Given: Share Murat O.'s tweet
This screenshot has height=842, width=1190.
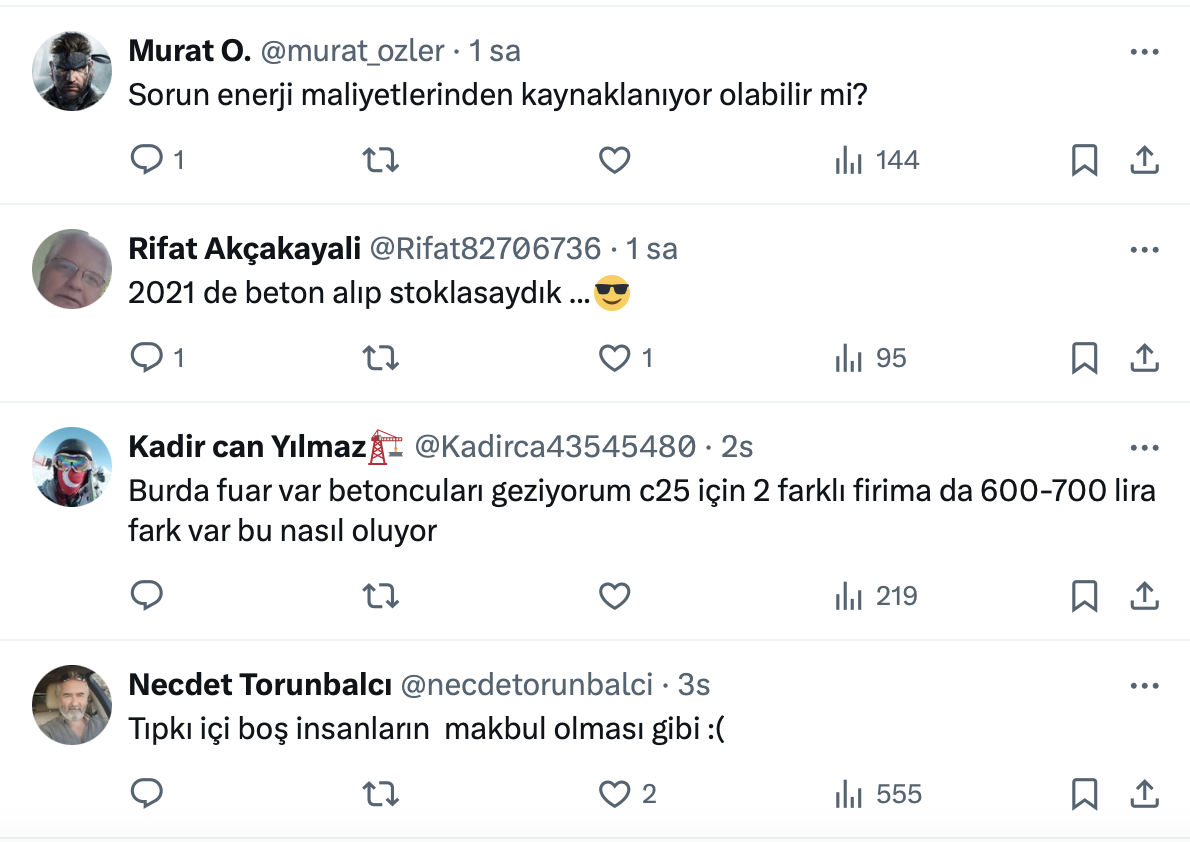Looking at the screenshot, I should tap(1144, 160).
